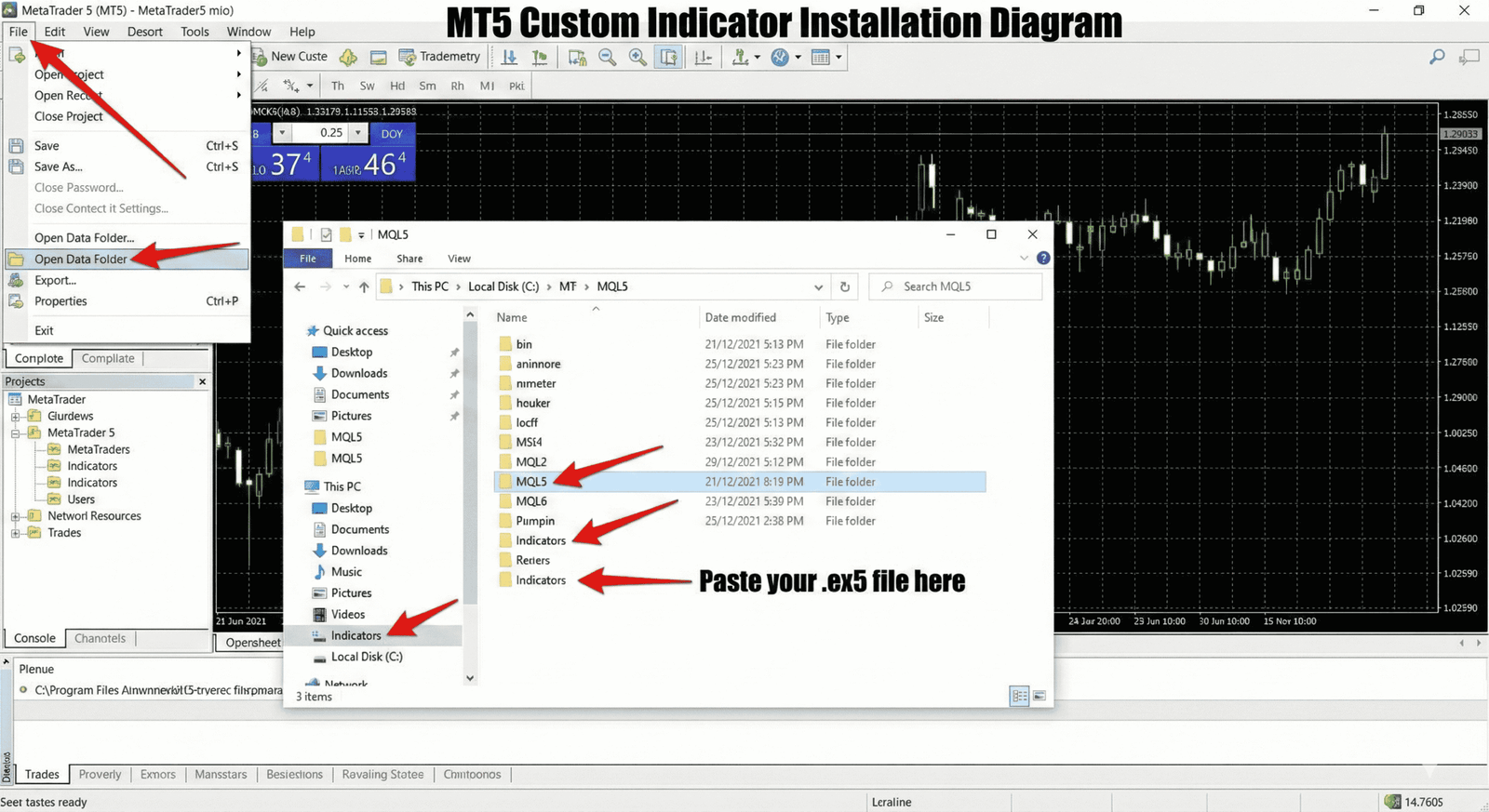Select the Pki timeframe button
This screenshot has height=812, width=1489.
(516, 86)
